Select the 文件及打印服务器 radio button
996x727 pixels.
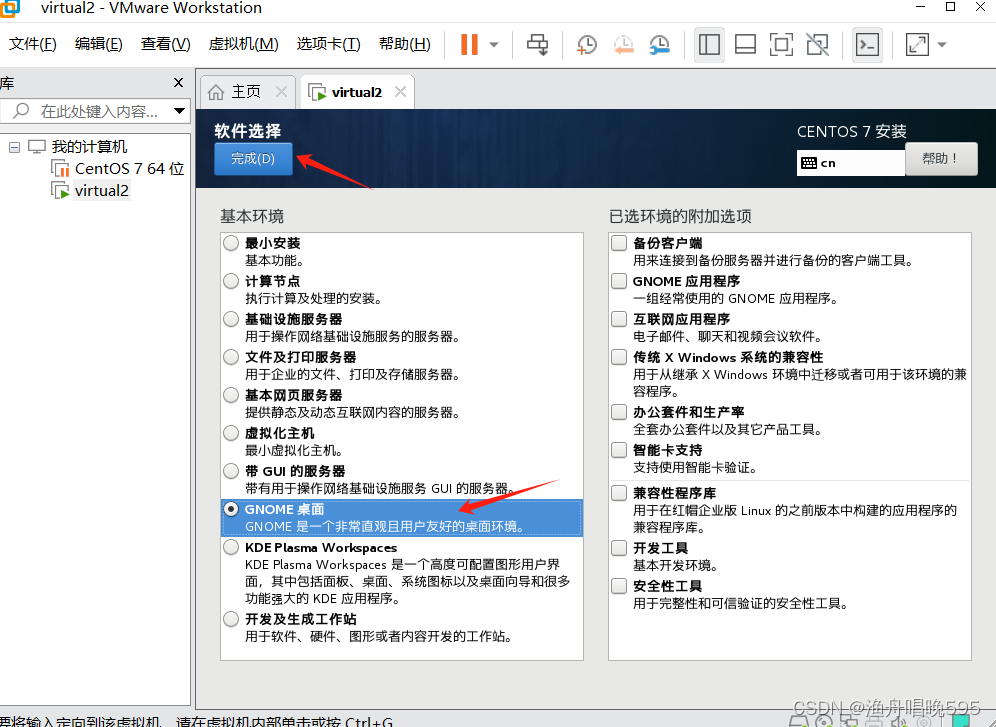(231, 357)
